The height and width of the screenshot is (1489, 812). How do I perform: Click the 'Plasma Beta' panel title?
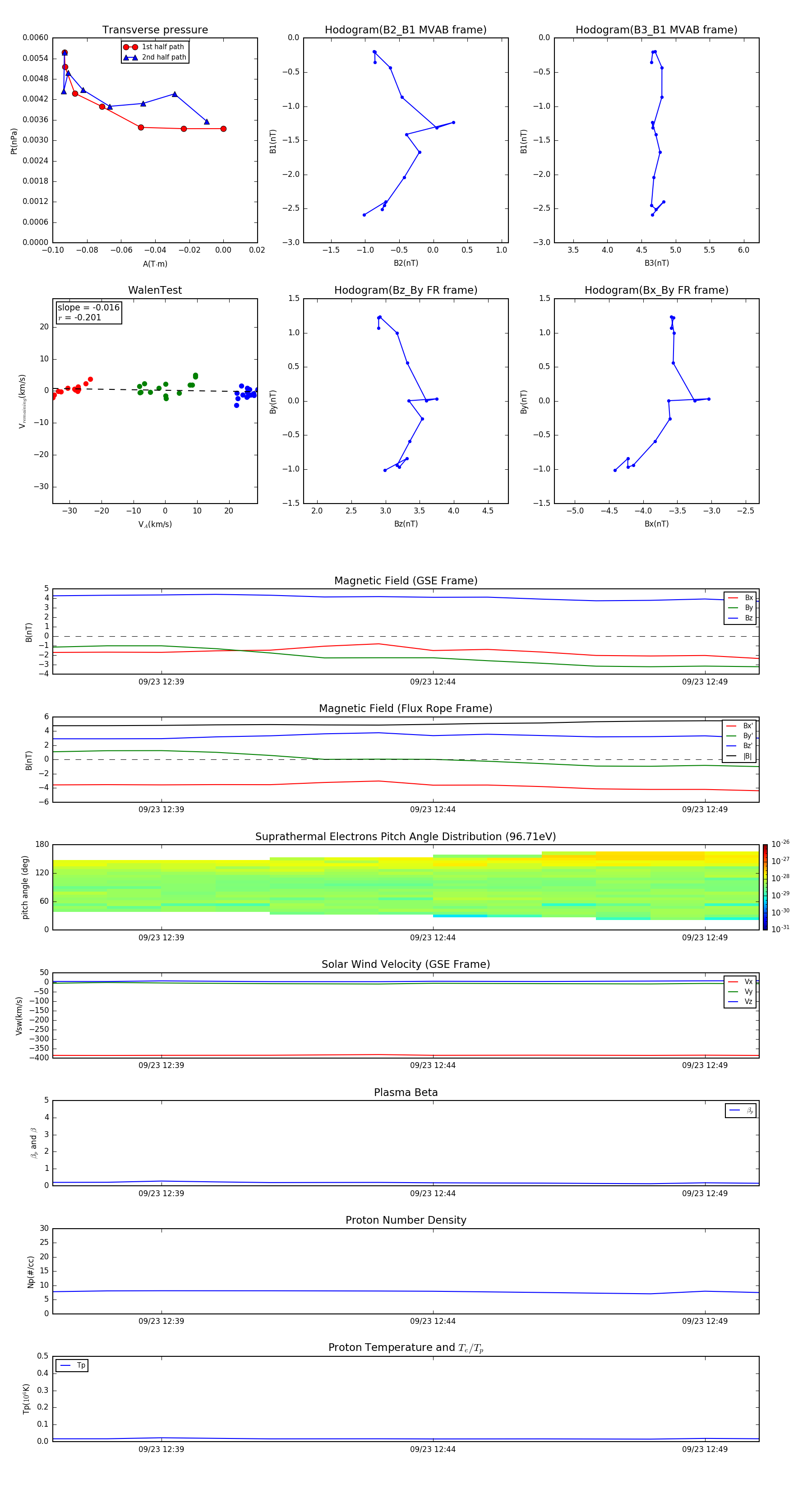406,1093
